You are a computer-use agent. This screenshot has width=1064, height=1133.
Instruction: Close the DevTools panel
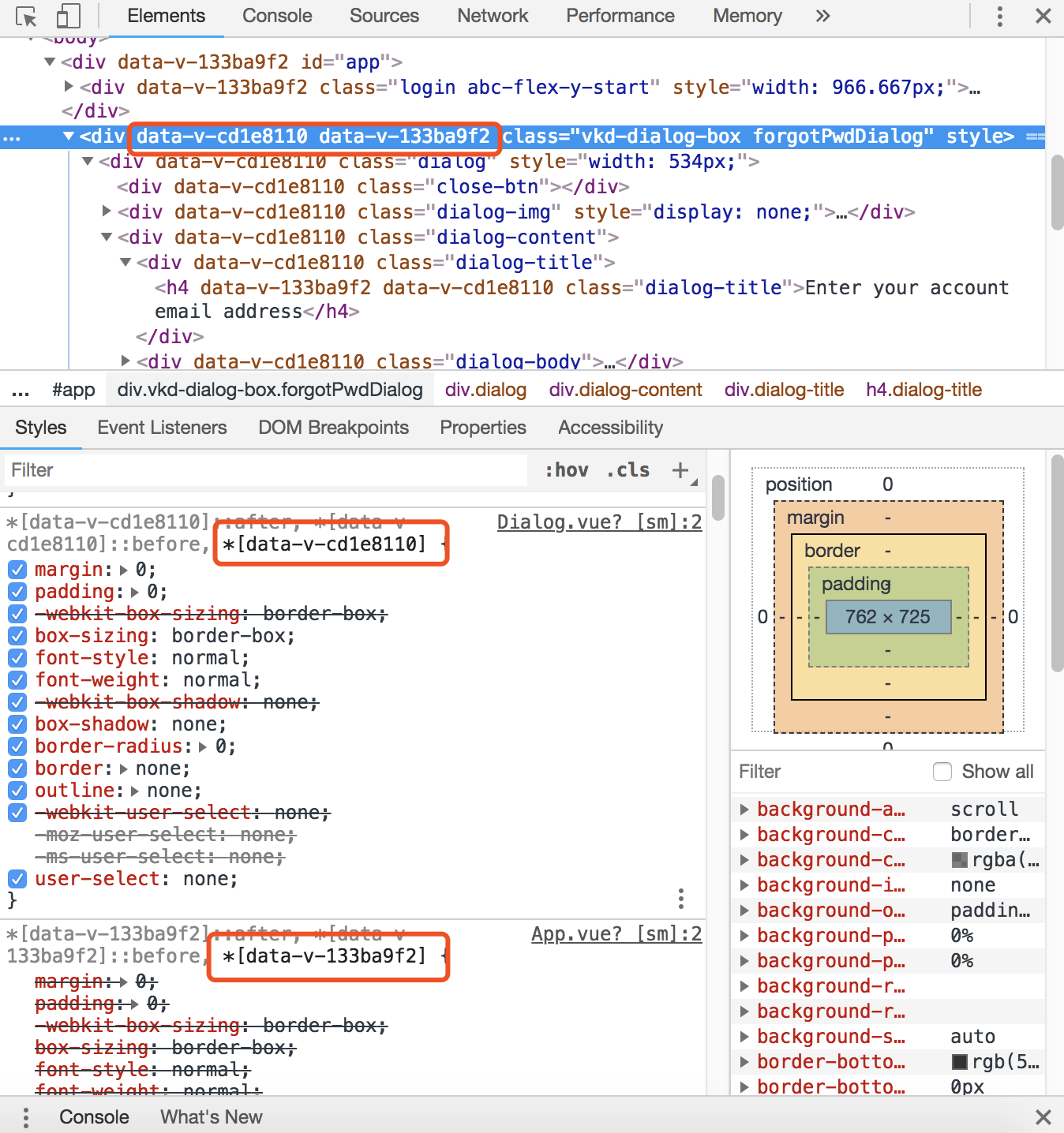point(1043,16)
